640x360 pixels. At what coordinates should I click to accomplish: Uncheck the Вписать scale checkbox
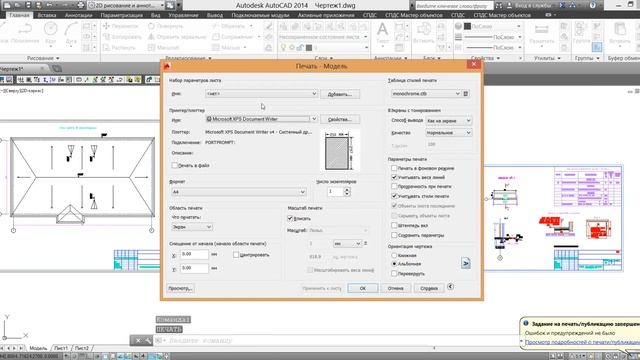290,218
